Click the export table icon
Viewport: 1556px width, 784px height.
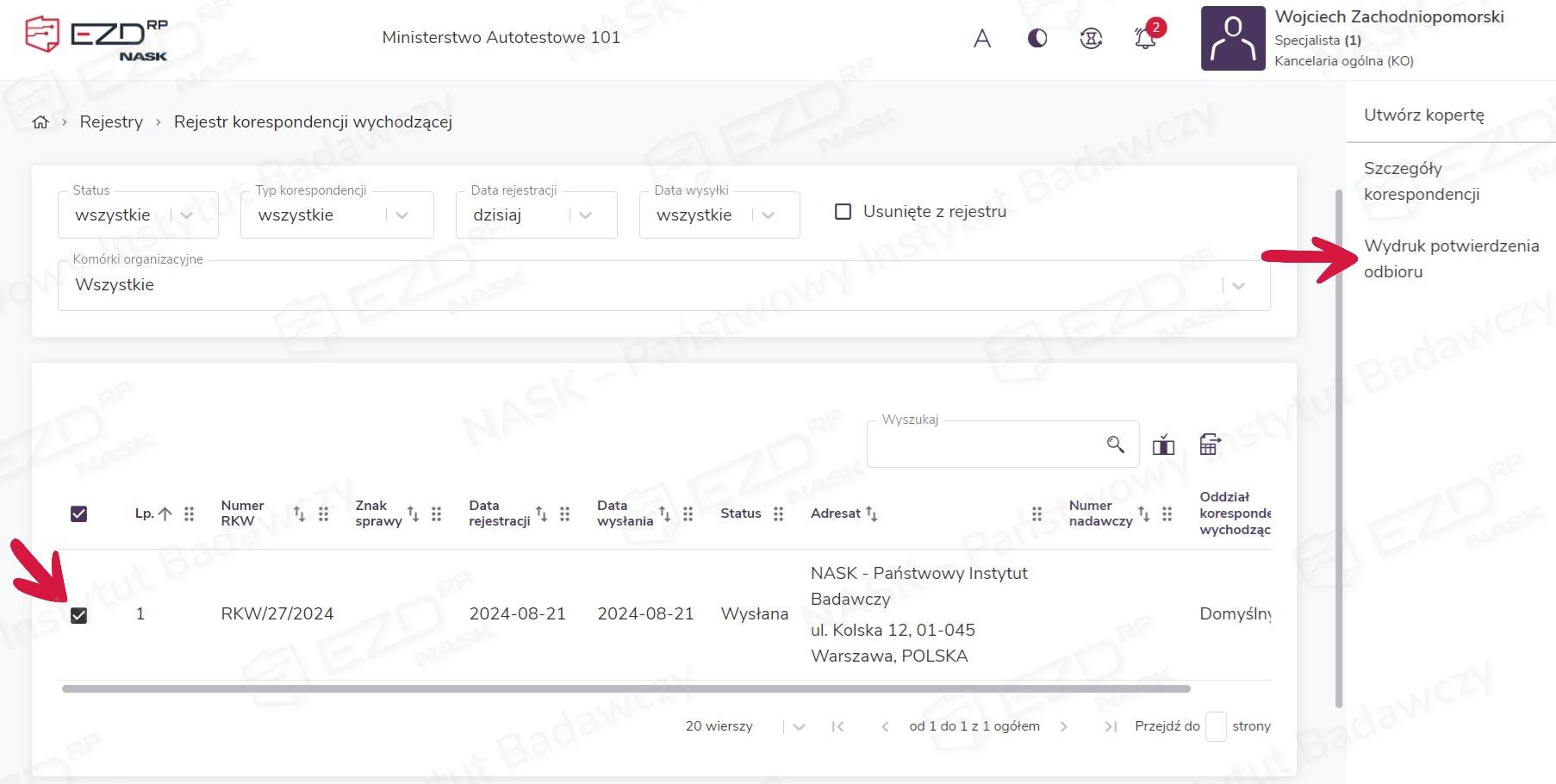pyautogui.click(x=1210, y=445)
